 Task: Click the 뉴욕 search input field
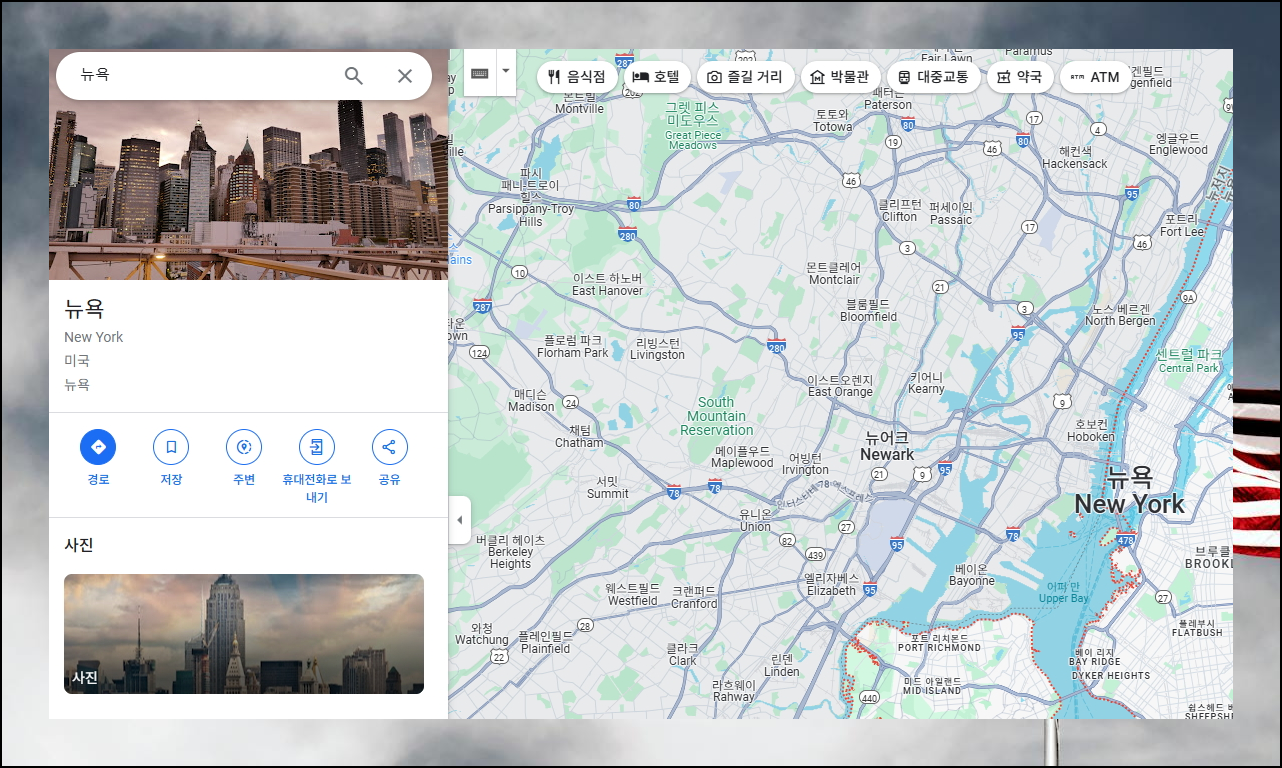pos(200,75)
